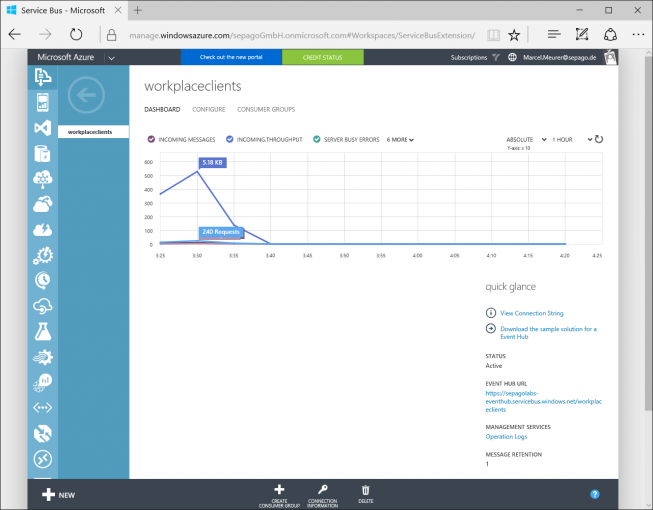Open the cloud lightning sidebar icon
This screenshot has height=510, width=653.
pos(42,230)
